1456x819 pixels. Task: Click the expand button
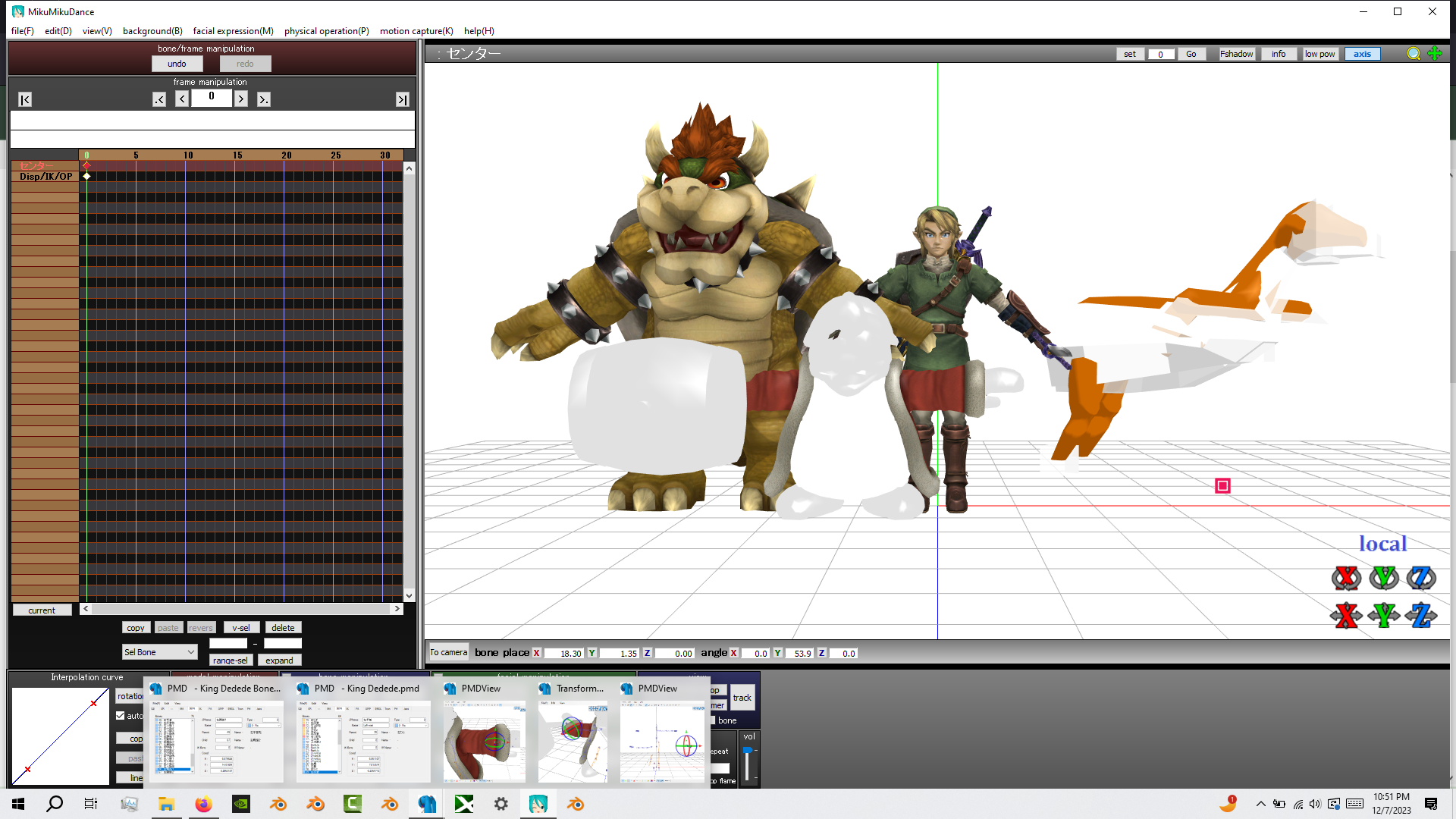tap(279, 661)
